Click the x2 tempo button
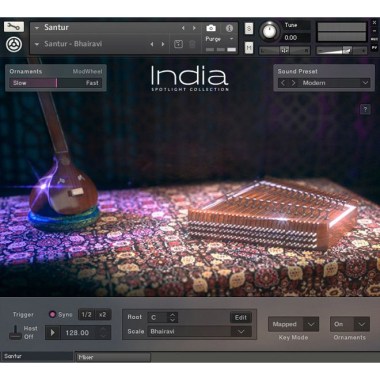The image size is (380, 380). 103,314
